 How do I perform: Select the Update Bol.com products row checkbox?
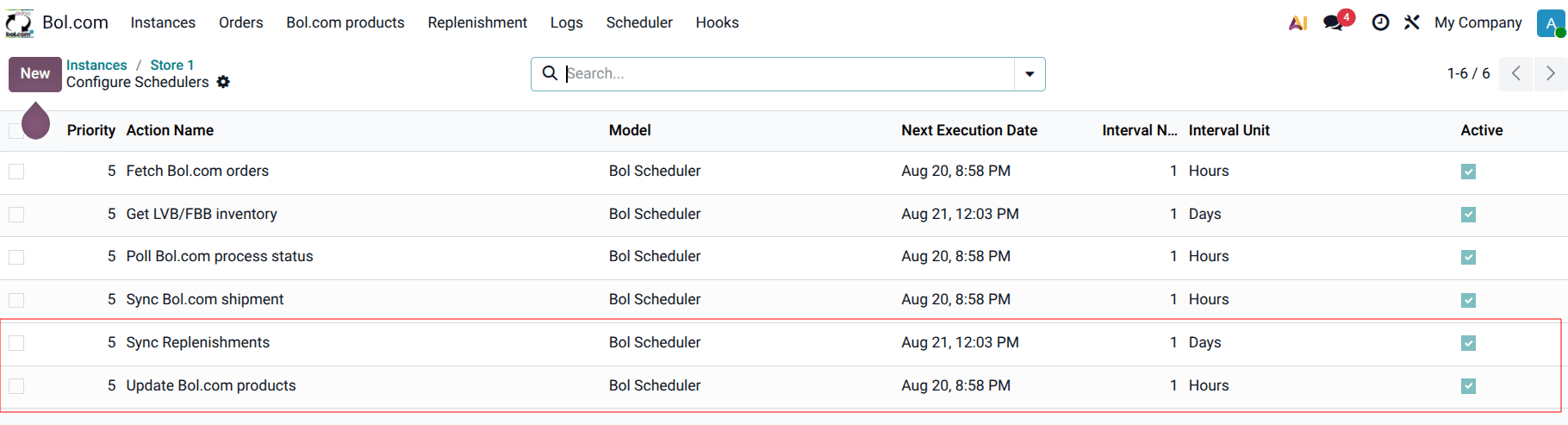[16, 386]
